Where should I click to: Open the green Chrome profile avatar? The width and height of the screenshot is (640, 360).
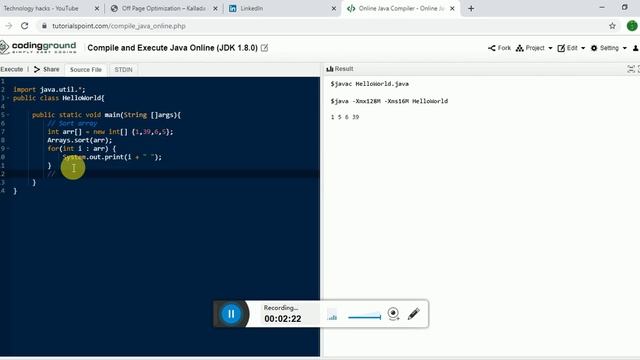632,26
